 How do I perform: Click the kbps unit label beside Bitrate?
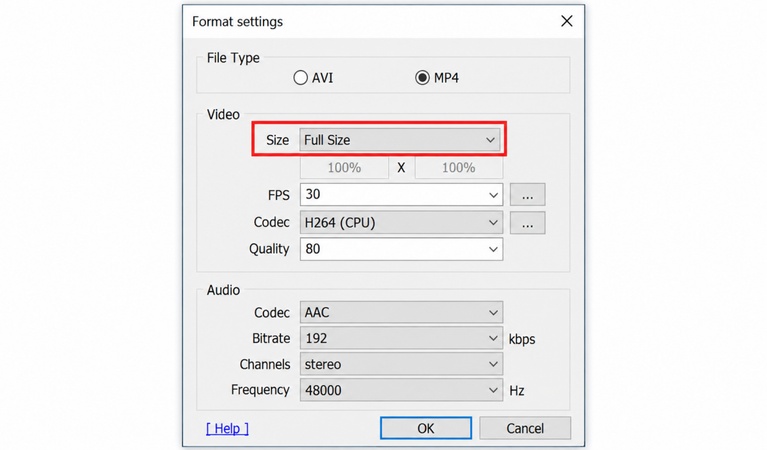click(522, 339)
